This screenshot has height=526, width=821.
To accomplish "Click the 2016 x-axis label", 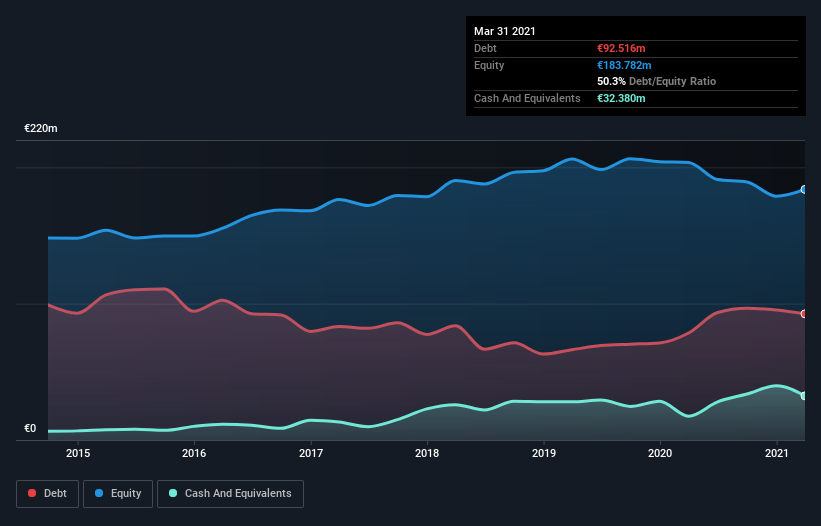I will click(194, 453).
